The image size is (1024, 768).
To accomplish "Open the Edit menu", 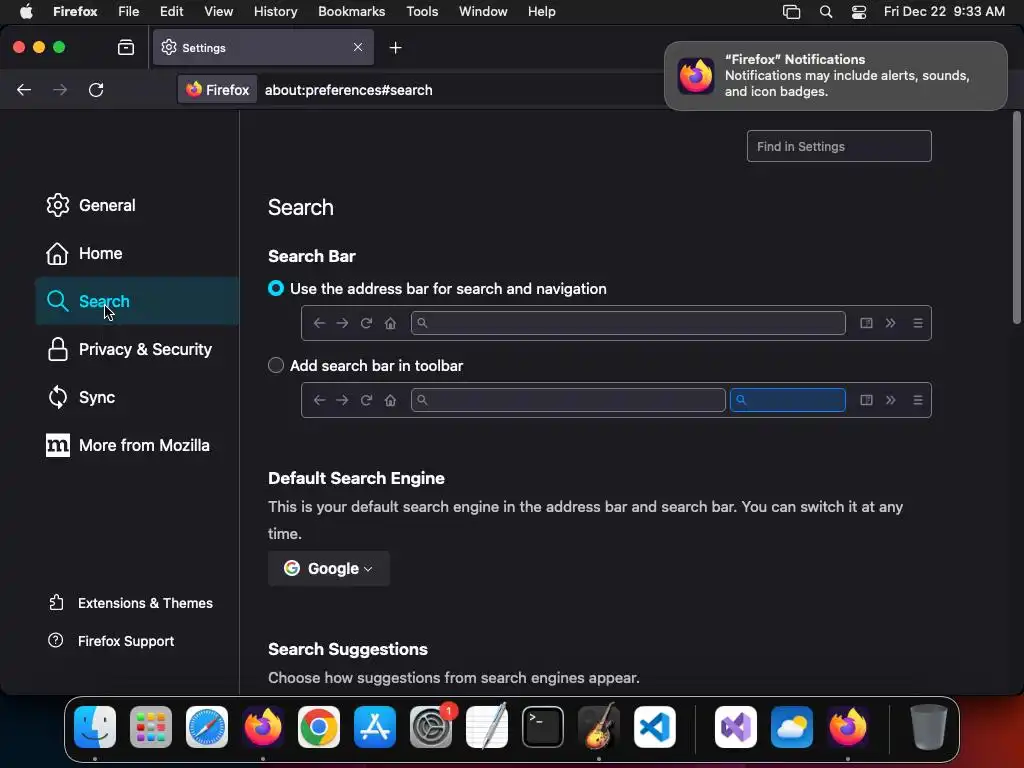I will [172, 11].
